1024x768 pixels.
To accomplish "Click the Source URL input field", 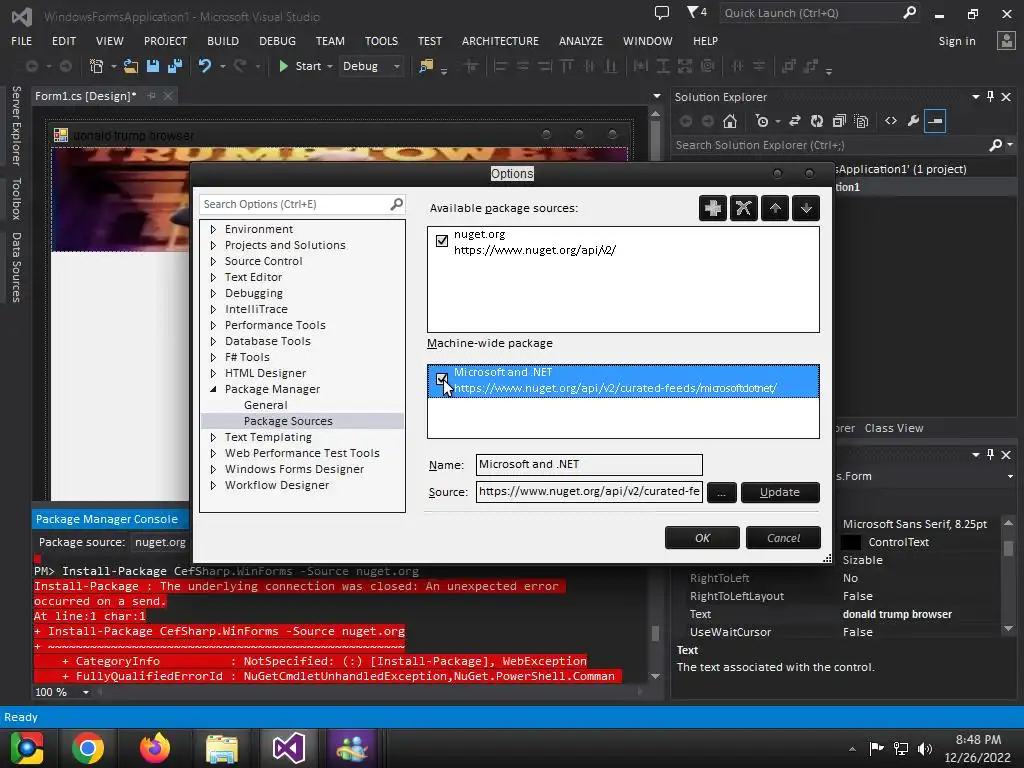I will pos(589,492).
